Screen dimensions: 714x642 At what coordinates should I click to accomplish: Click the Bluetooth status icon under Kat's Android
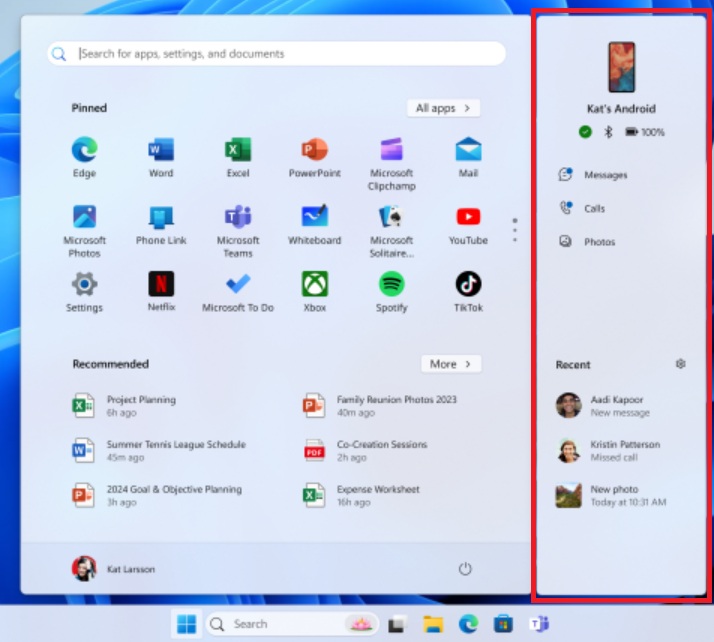(x=608, y=132)
